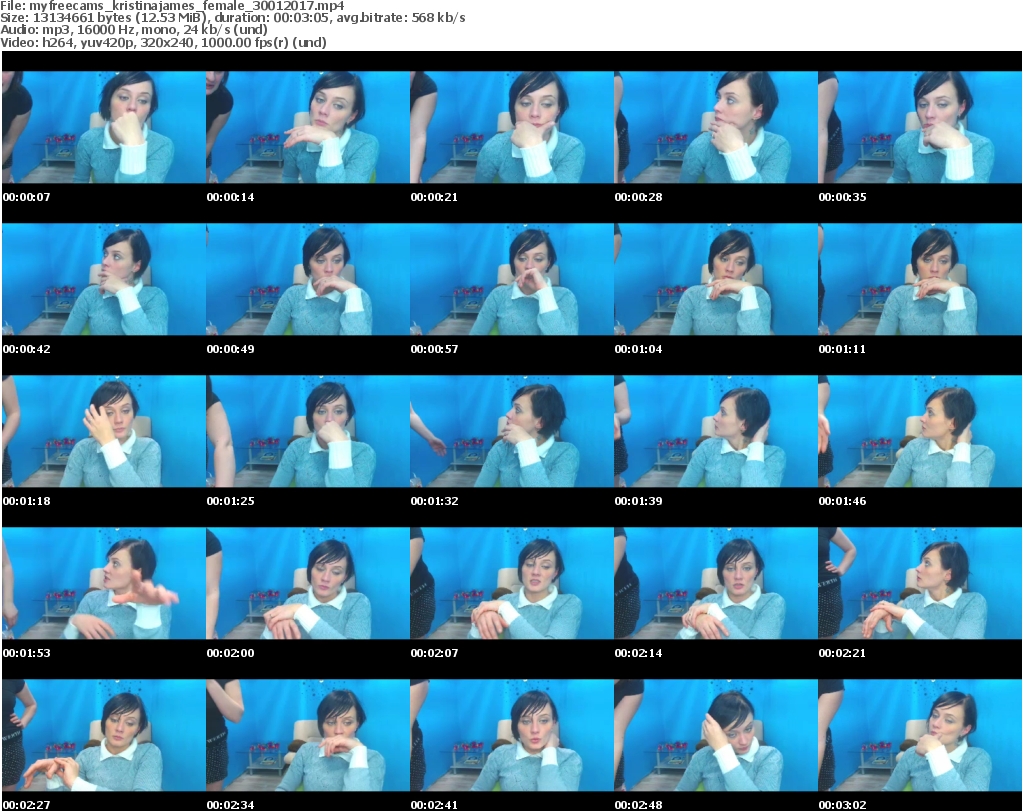
Task: Select the thumbnail frame at 00:02:34
Action: 308,736
